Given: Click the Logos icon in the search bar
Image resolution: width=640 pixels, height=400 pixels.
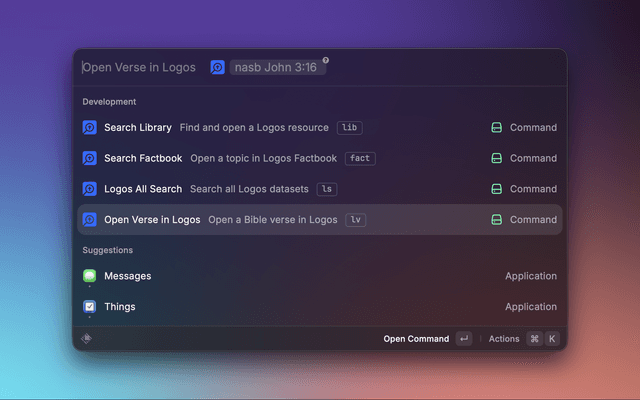Looking at the screenshot, I should 217,67.
